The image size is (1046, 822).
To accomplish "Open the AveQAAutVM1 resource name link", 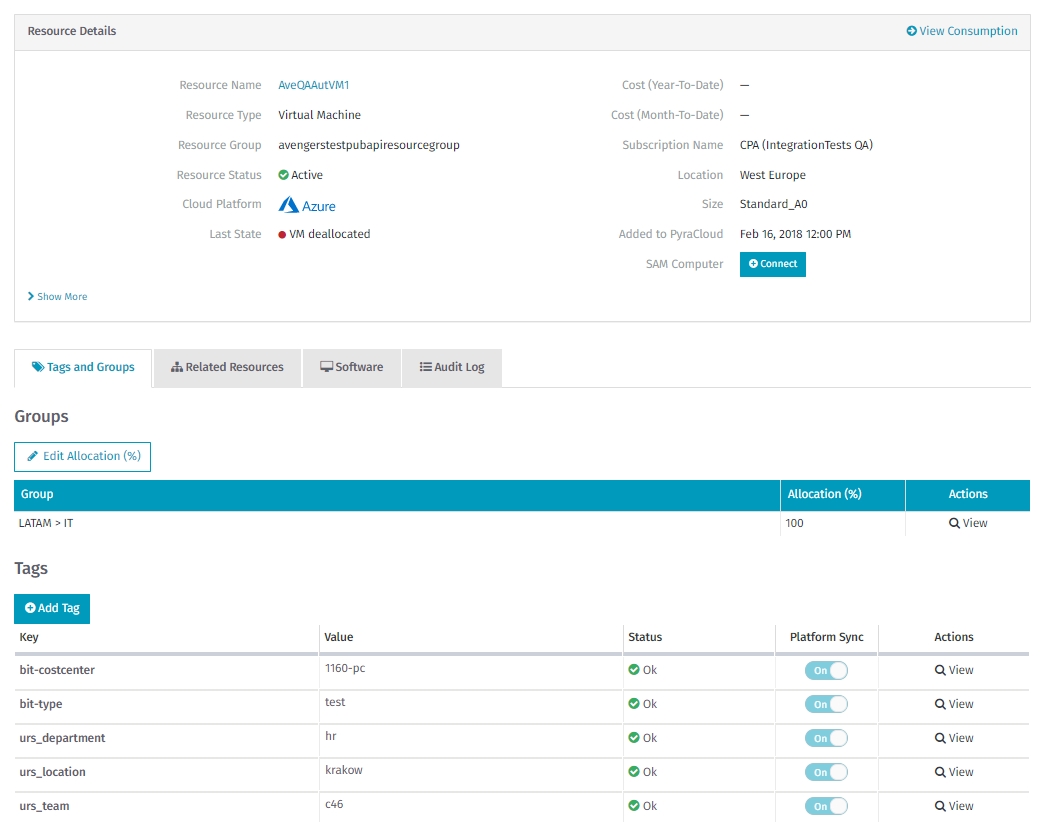I will coord(313,85).
